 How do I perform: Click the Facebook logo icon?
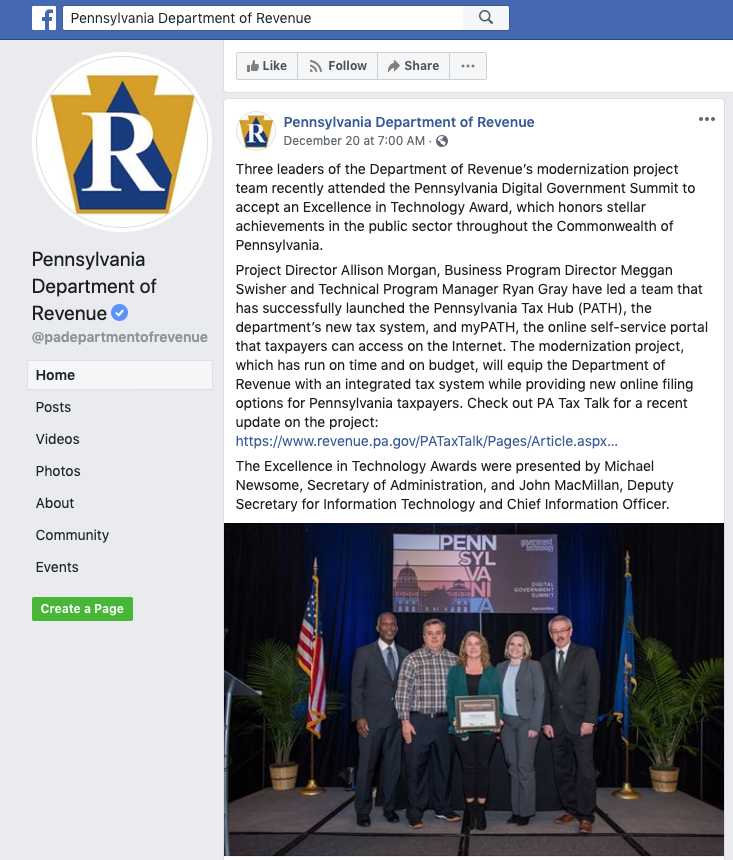[43, 18]
